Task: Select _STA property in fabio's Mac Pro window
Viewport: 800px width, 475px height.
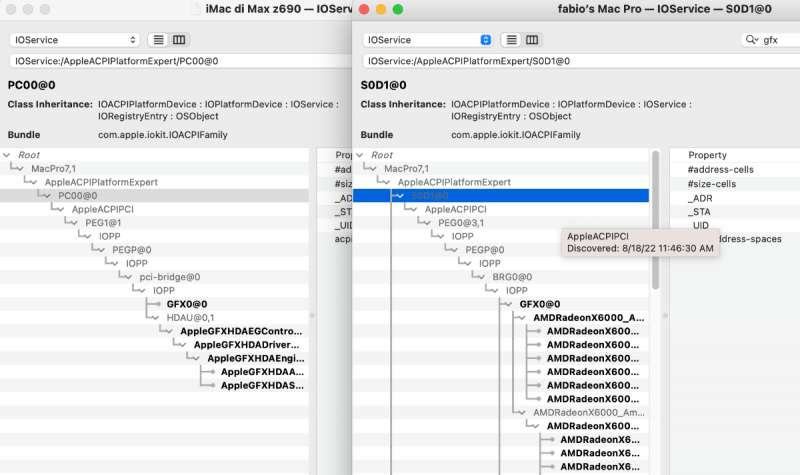Action: coord(698,212)
